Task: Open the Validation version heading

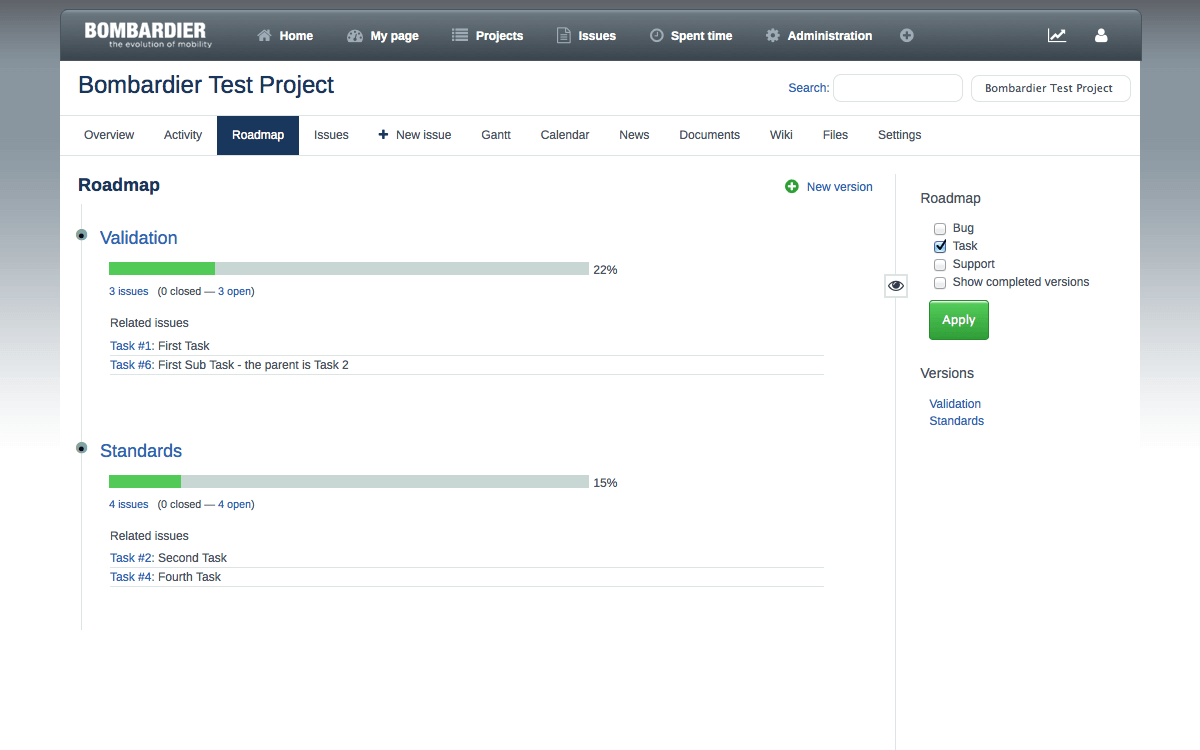Action: coord(139,238)
